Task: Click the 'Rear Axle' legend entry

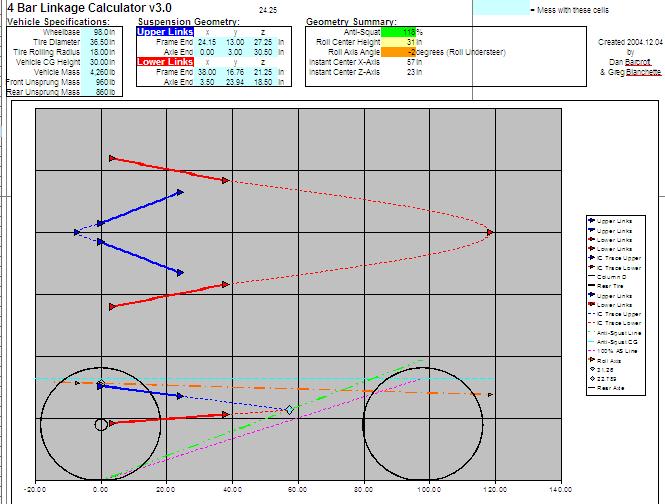Action: pyautogui.click(x=606, y=388)
